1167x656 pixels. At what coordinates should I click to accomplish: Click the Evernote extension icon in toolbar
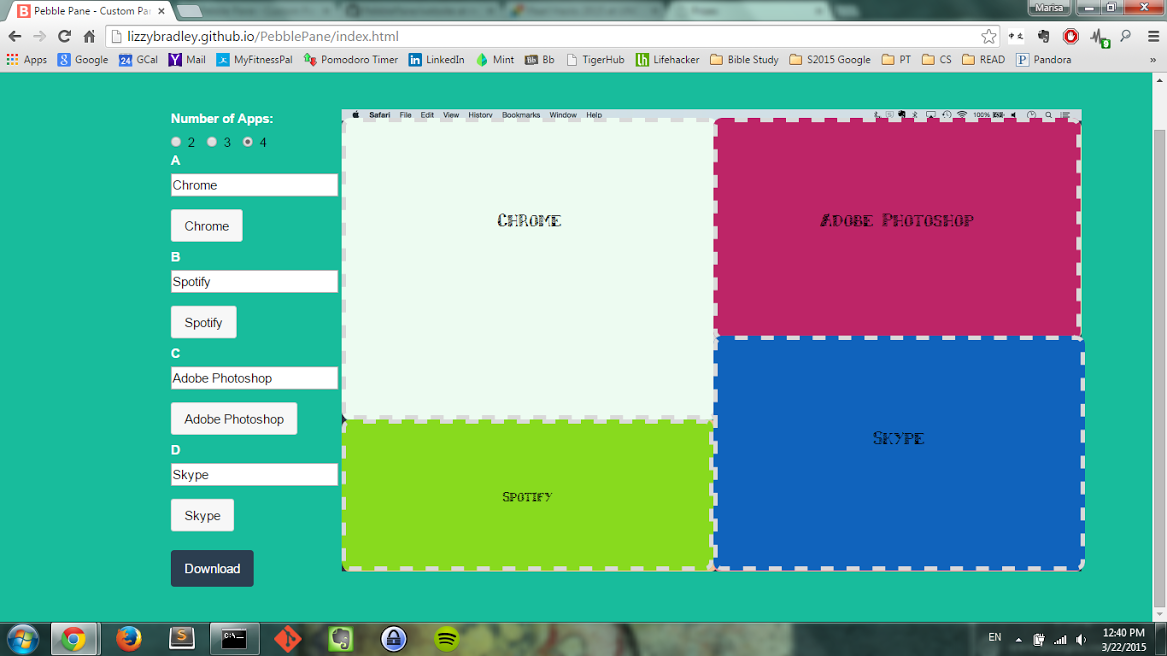1043,36
